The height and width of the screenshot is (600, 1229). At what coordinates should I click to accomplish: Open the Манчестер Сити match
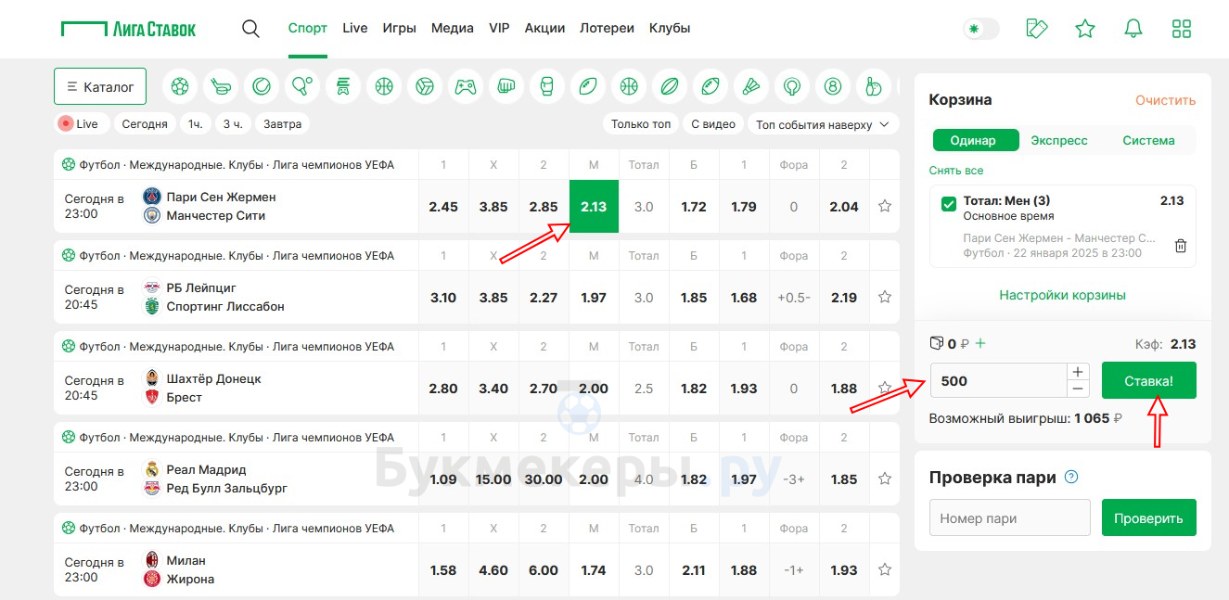216,215
